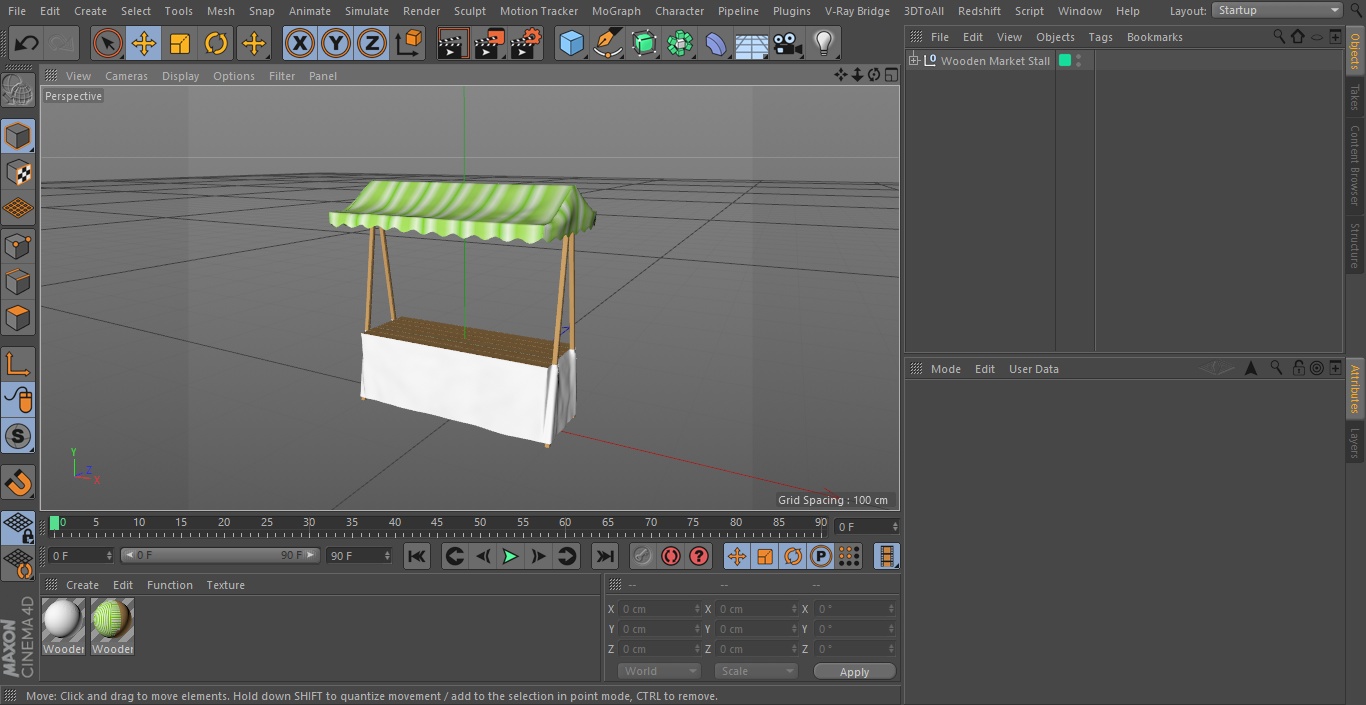Open Attributes panel User Data menu
The width and height of the screenshot is (1366, 705).
(x=1033, y=369)
